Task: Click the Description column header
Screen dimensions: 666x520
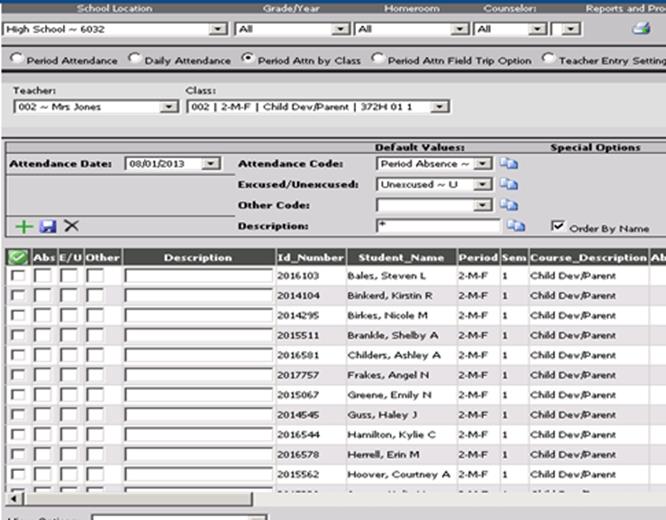Action: tap(198, 257)
